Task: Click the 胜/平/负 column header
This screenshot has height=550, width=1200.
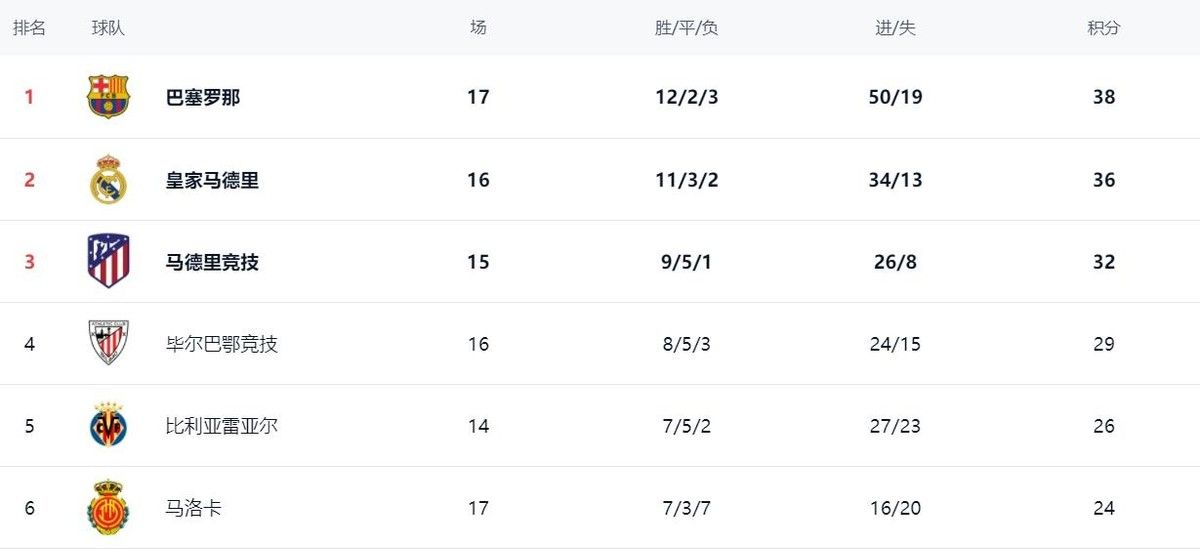Action: click(687, 28)
